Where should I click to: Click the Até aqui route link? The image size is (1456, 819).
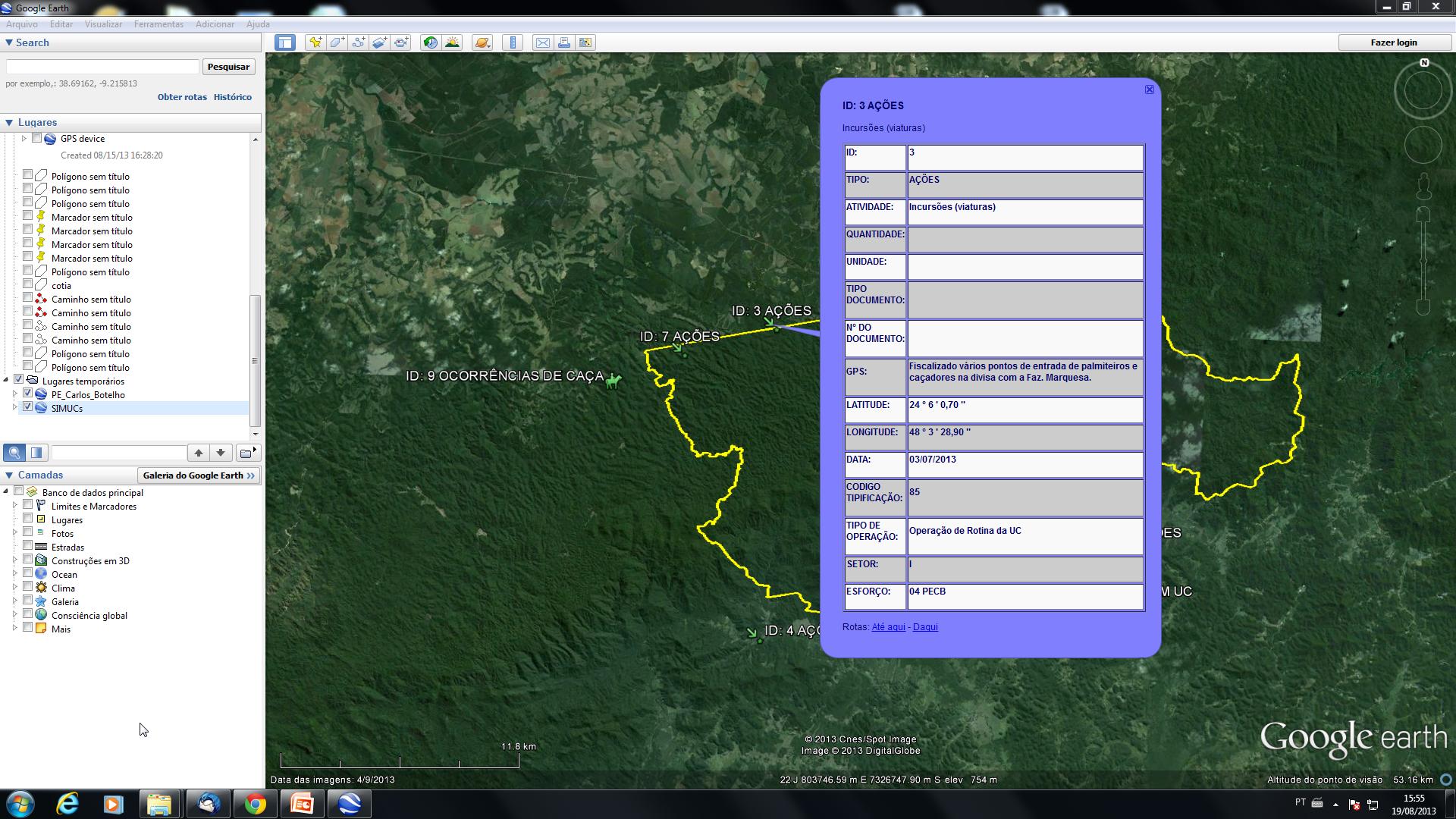point(888,627)
